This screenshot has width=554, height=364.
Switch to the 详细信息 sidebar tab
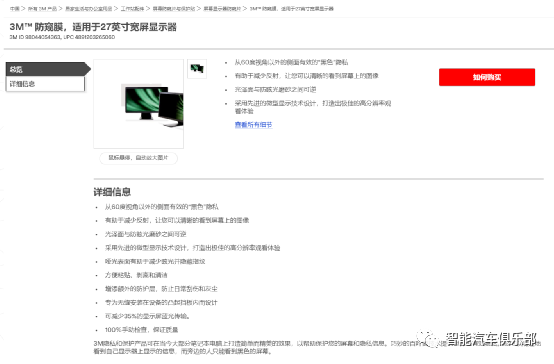click(x=45, y=84)
